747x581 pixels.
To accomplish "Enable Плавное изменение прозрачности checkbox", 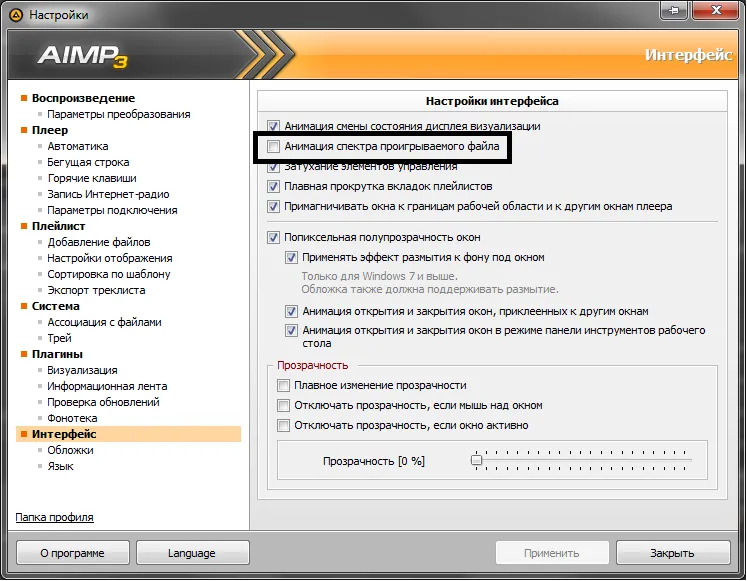I will pyautogui.click(x=283, y=385).
